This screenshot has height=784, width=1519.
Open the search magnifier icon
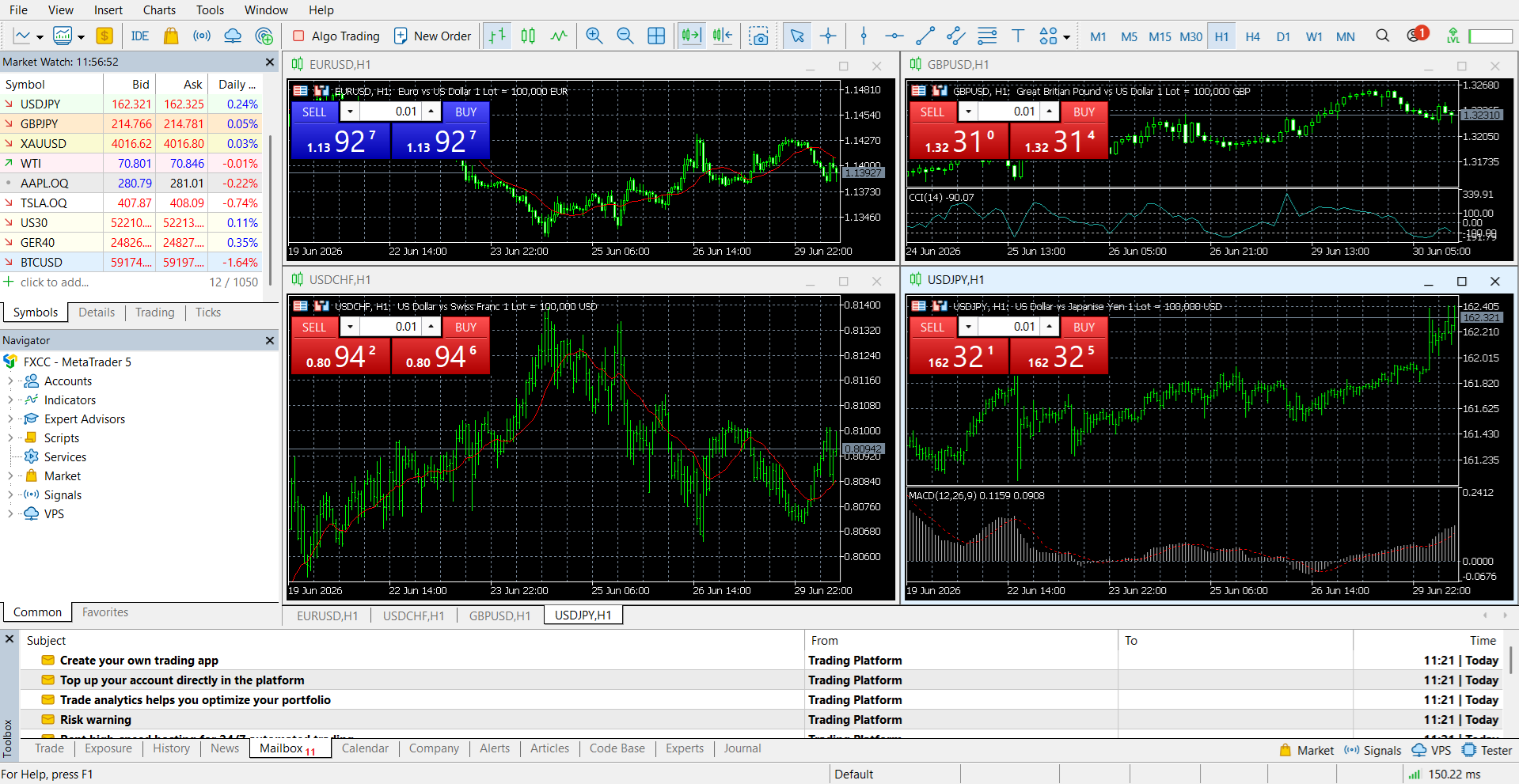[1383, 36]
